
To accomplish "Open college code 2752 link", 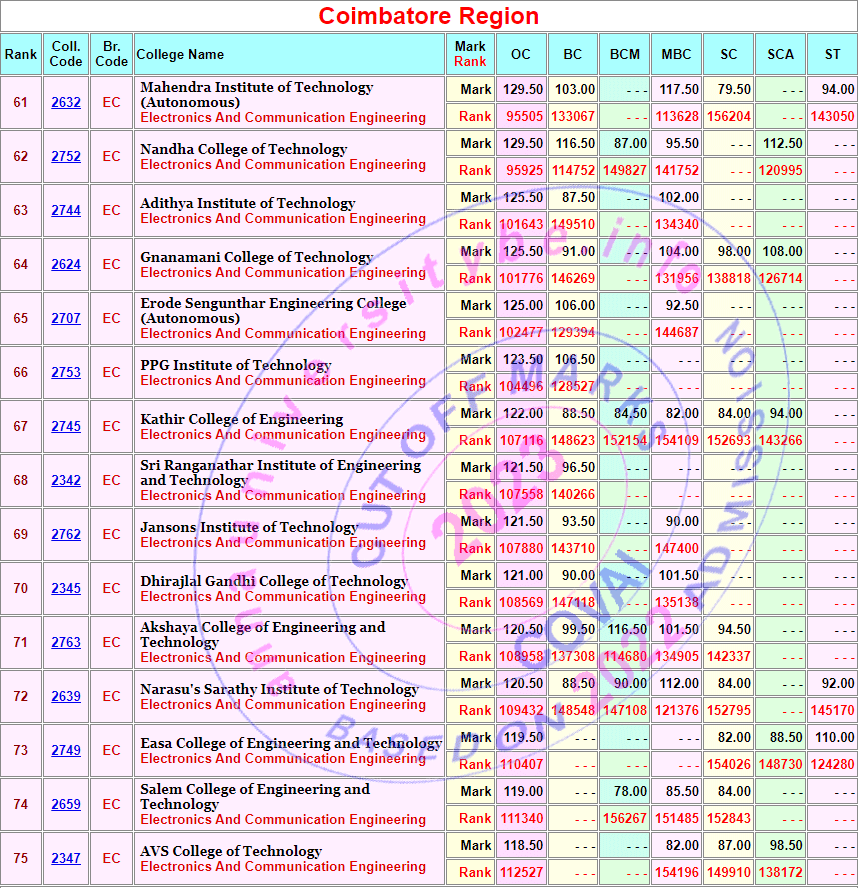I will pos(66,157).
